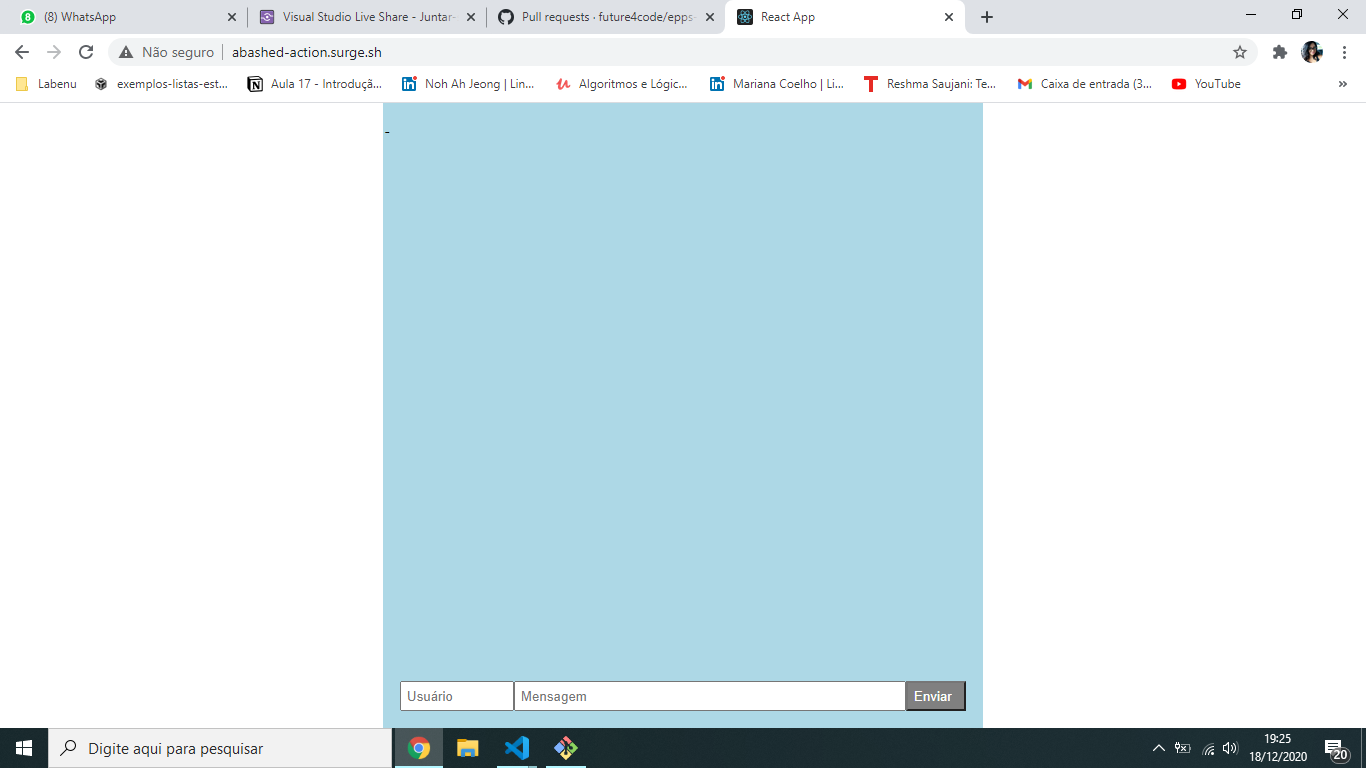
Task: Click the Mensagem input field
Action: (x=710, y=696)
